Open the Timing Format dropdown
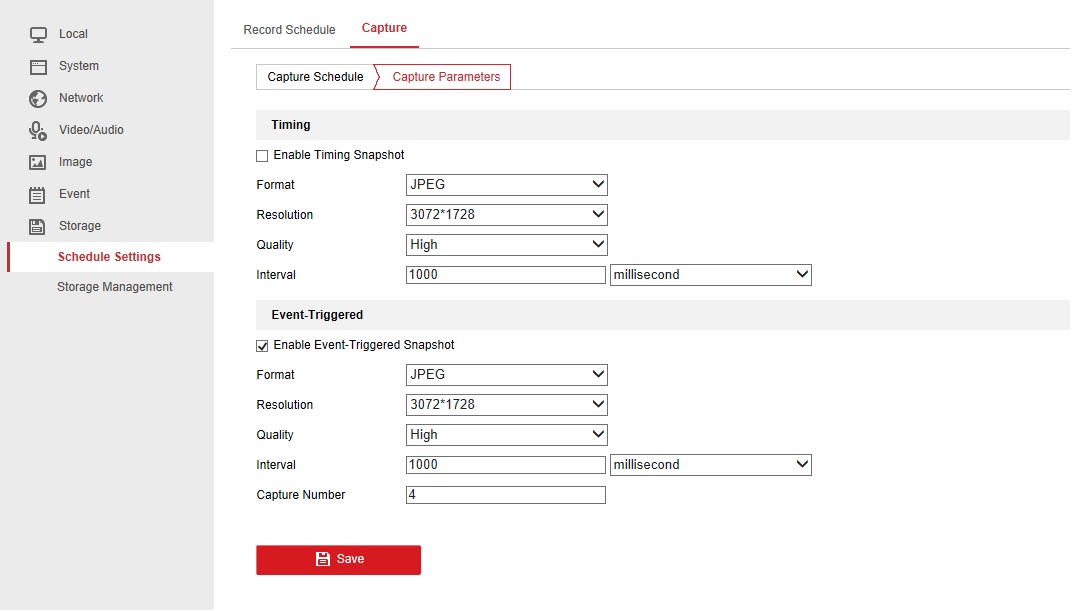Image resolution: width=1073 pixels, height=611 pixels. (507, 185)
